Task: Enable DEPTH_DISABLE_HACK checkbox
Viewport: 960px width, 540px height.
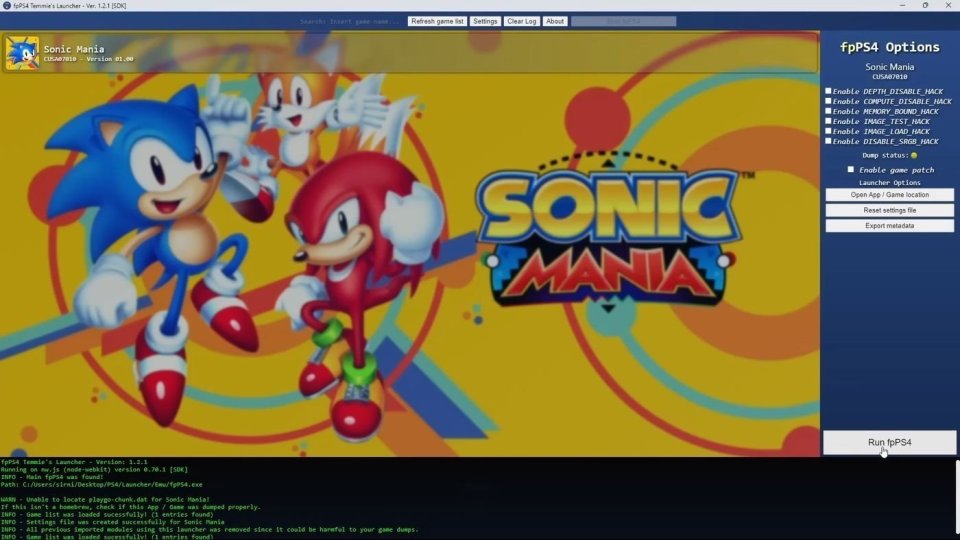Action: click(x=828, y=91)
